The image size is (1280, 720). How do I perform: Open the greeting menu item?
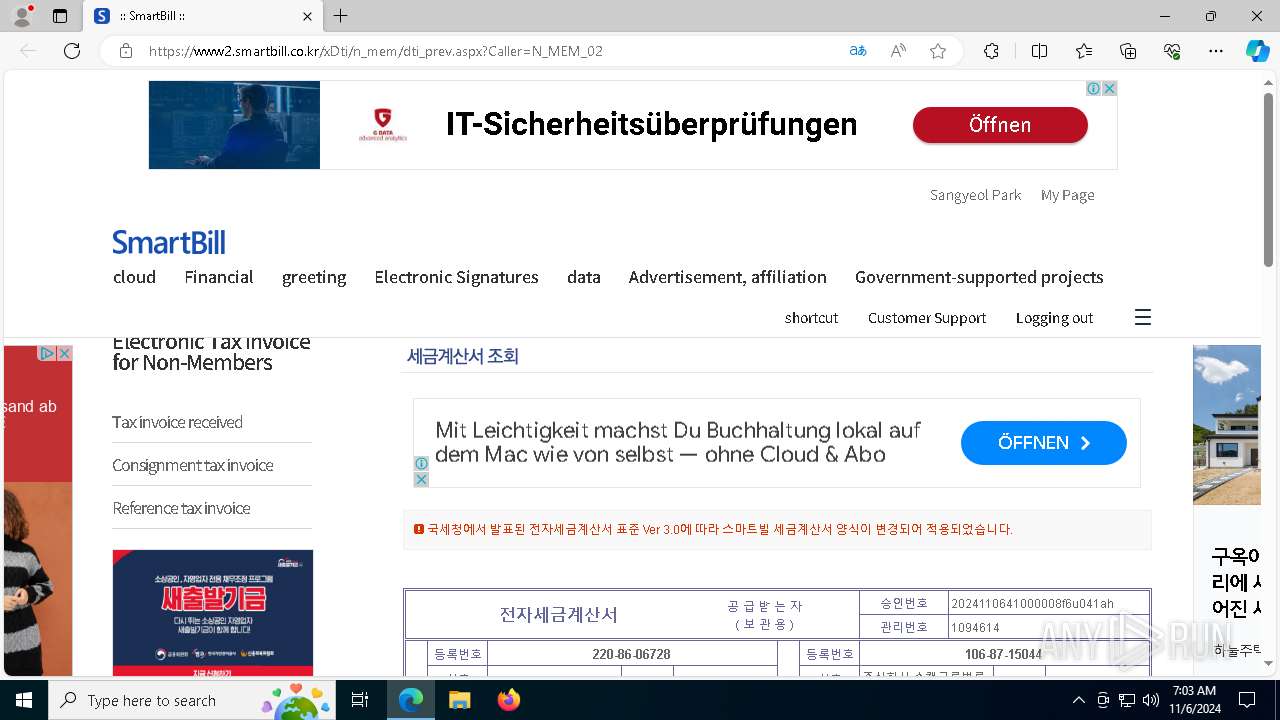click(314, 277)
